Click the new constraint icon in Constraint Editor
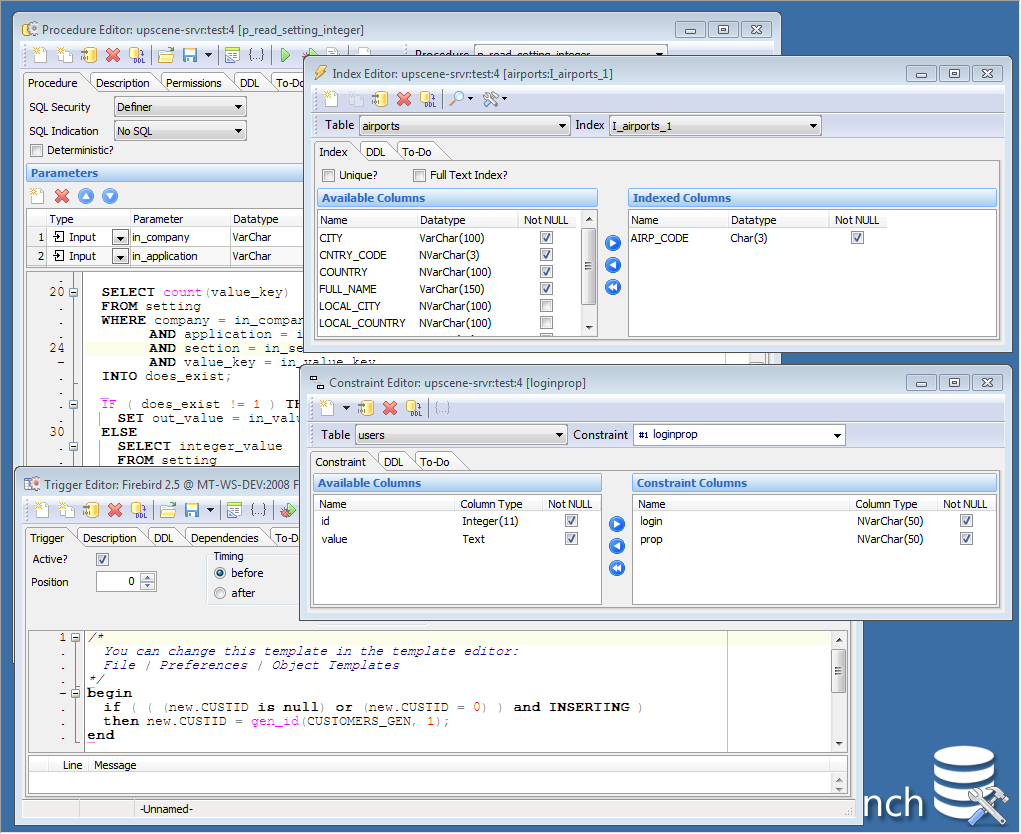This screenshot has height=834, width=1021. pos(327,408)
